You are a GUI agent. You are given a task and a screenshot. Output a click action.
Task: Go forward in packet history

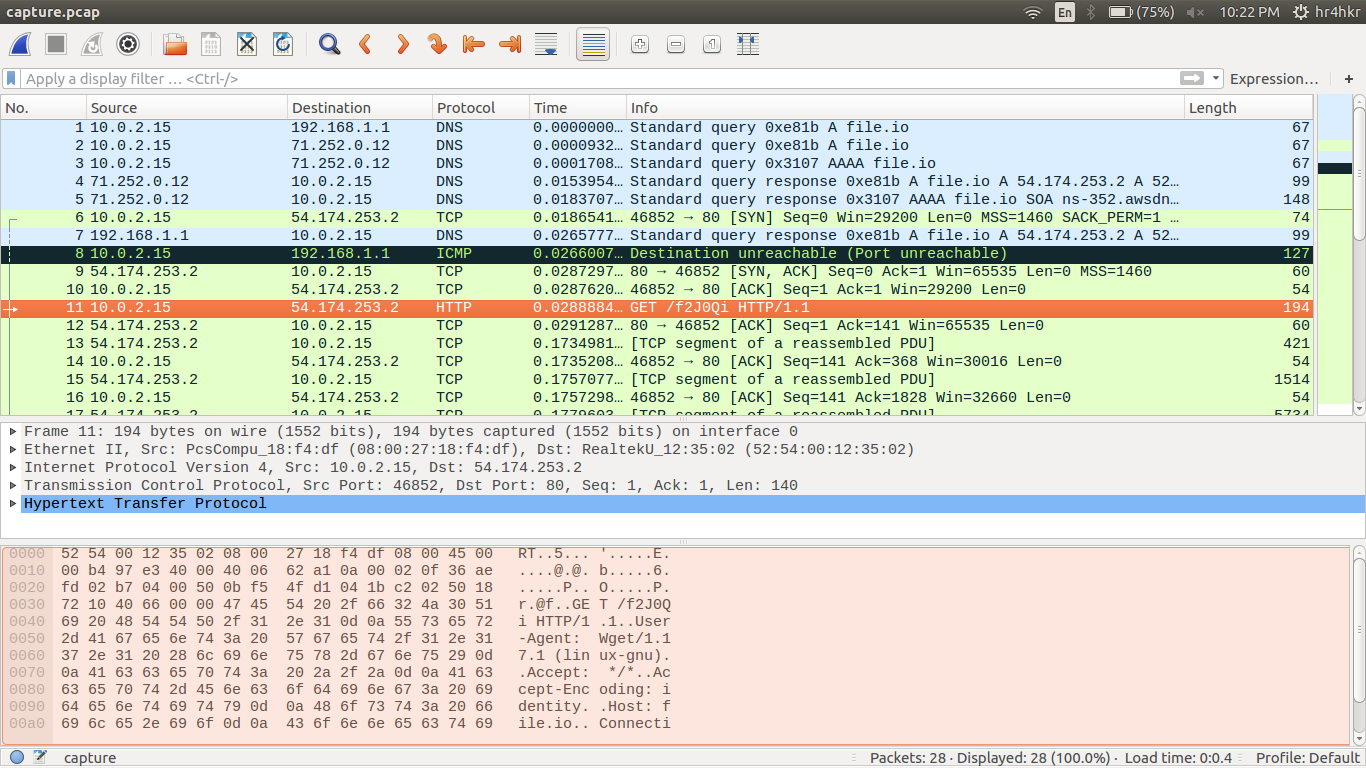point(402,44)
